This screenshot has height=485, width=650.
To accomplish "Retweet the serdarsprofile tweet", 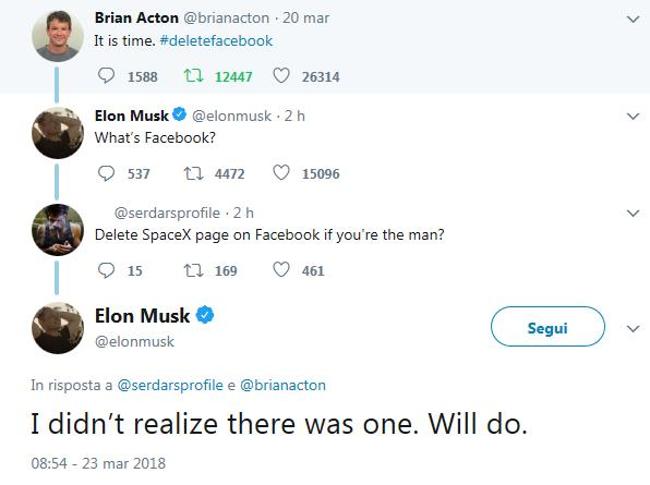I will point(192,270).
